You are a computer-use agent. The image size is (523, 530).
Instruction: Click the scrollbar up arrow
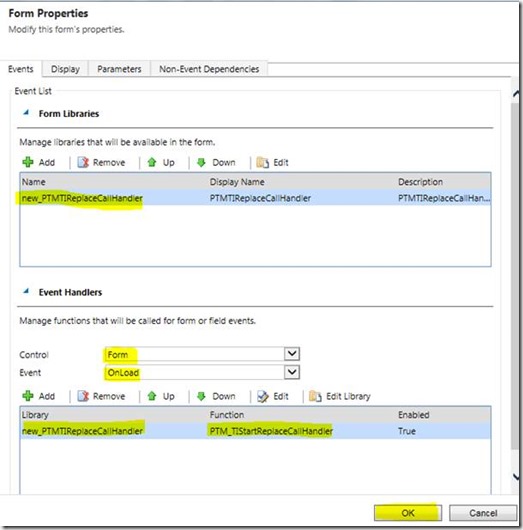516,94
